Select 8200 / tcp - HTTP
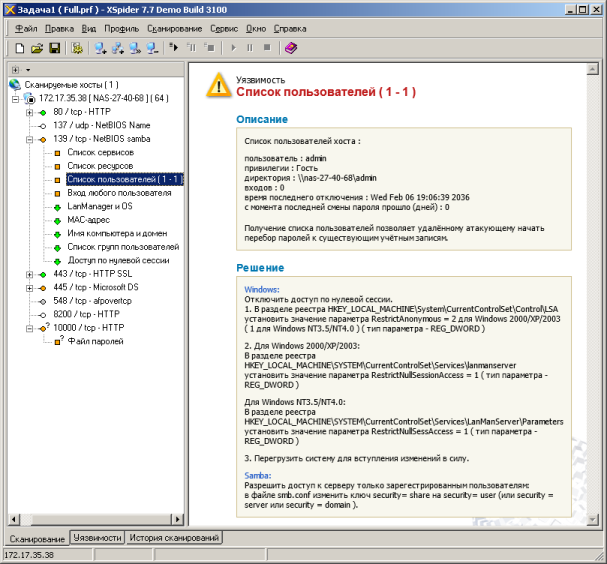607x564 pixels. pyautogui.click(x=86, y=314)
